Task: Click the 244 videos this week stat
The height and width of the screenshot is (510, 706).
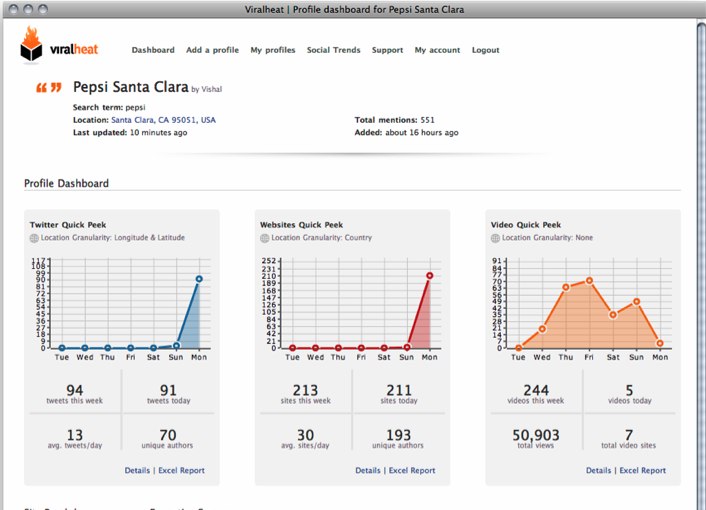Action: 536,393
